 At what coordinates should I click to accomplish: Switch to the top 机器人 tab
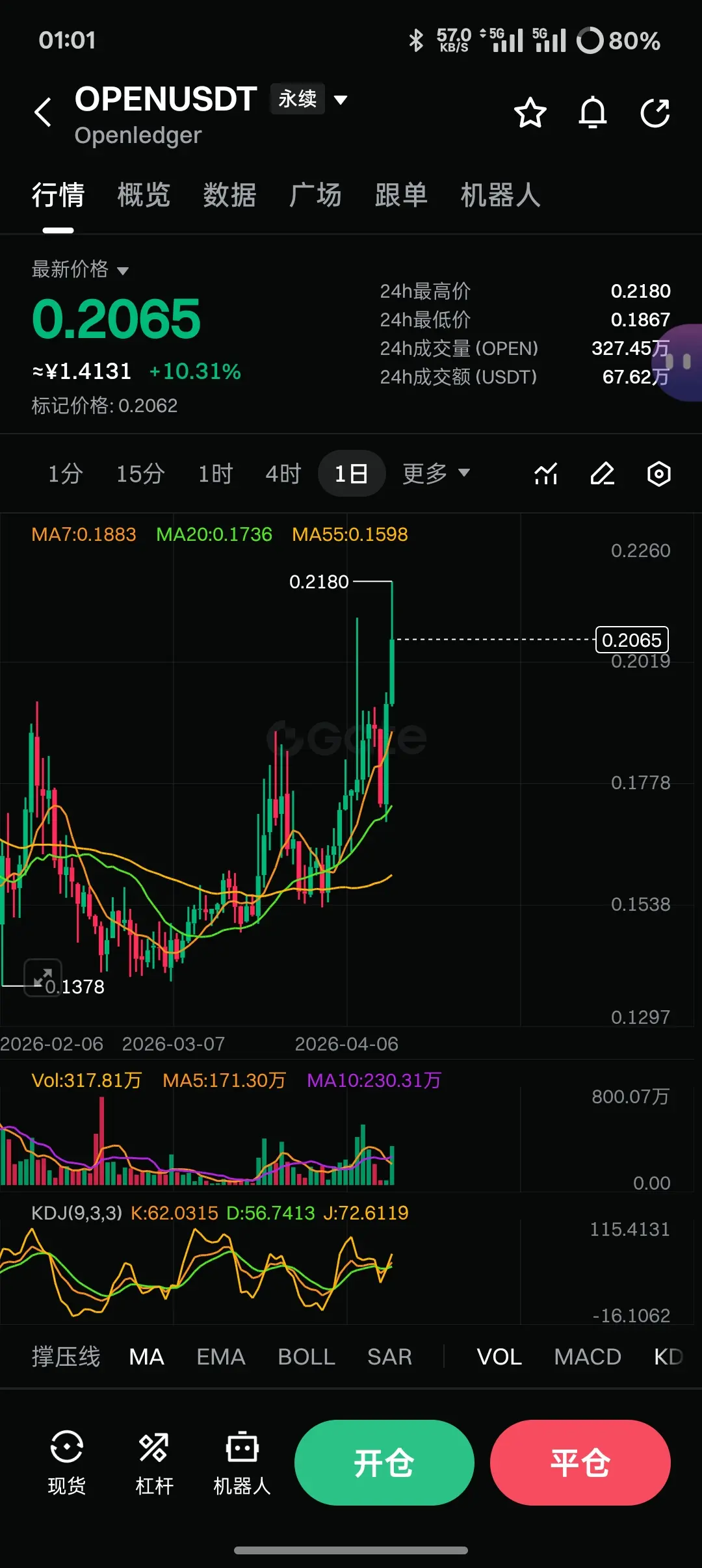500,195
